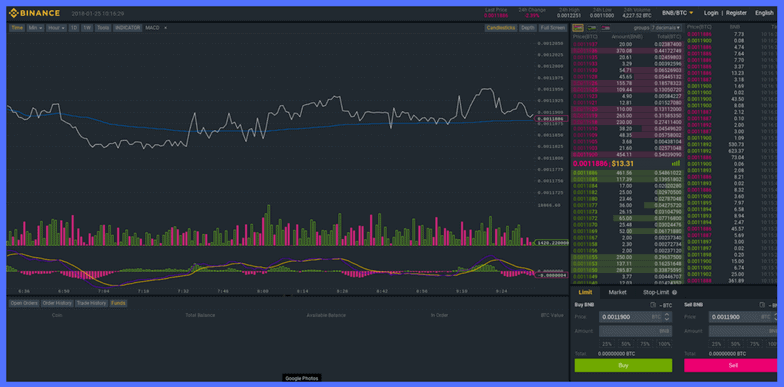Click the Buy price stepper arrows
This screenshot has height=387, width=784.
(668, 317)
